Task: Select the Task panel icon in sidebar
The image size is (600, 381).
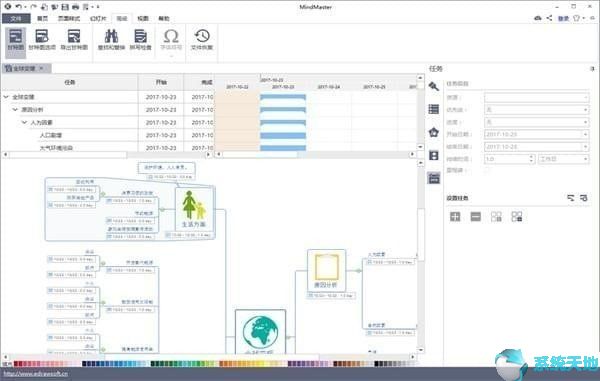Action: (x=434, y=178)
